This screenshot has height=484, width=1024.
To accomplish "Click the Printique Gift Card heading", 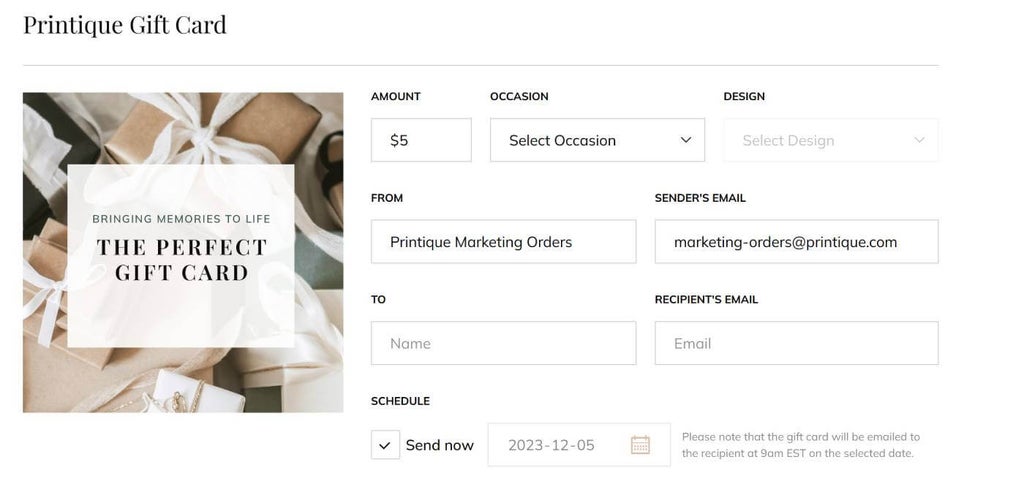I will [125, 24].
